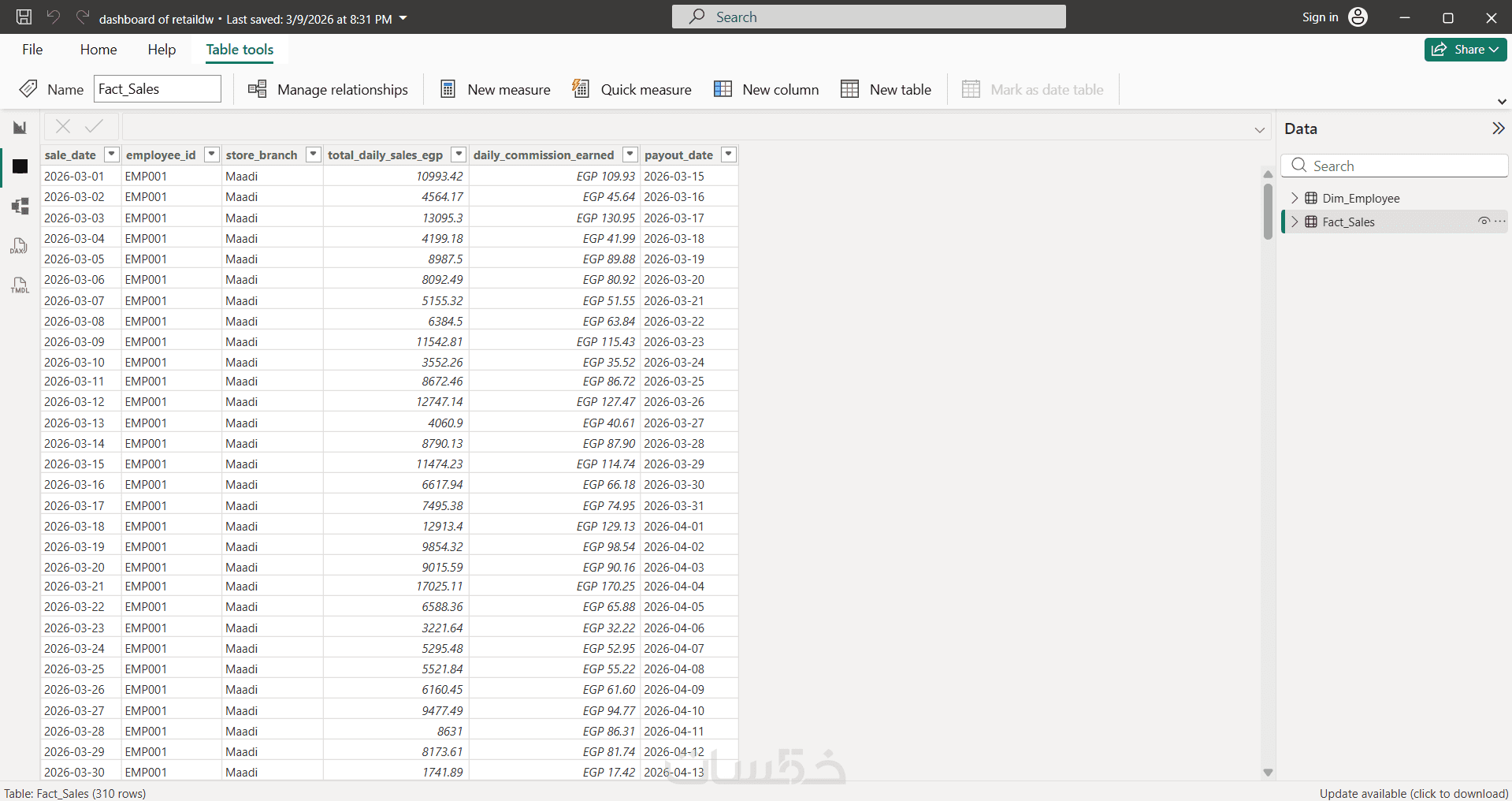Click sale date 2026-03-15 cell
Screen dimensions: 1512x801
click(81, 464)
